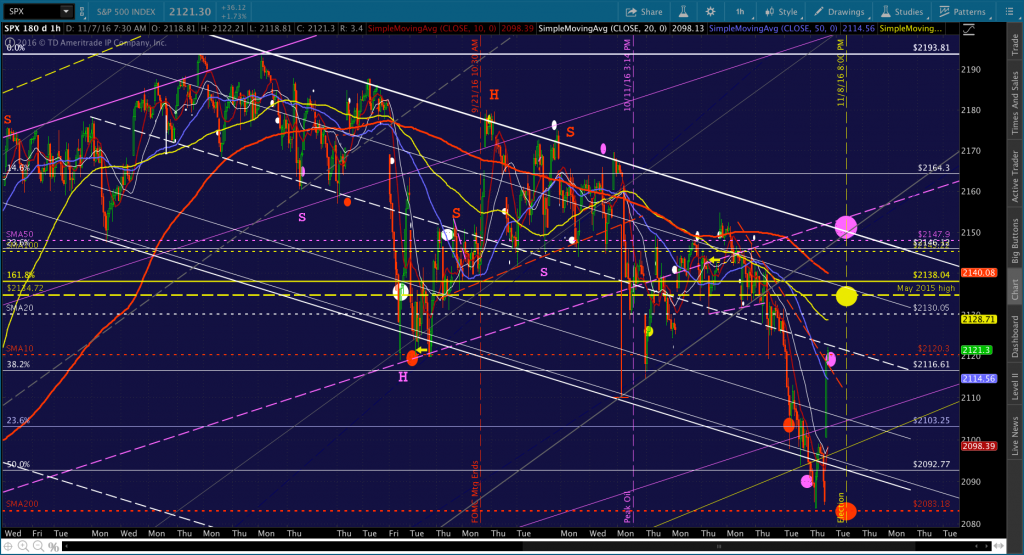Viewport: 1024px width, 555px height.
Task: Open the symbol link color selector icon
Action: pyautogui.click(x=82, y=11)
